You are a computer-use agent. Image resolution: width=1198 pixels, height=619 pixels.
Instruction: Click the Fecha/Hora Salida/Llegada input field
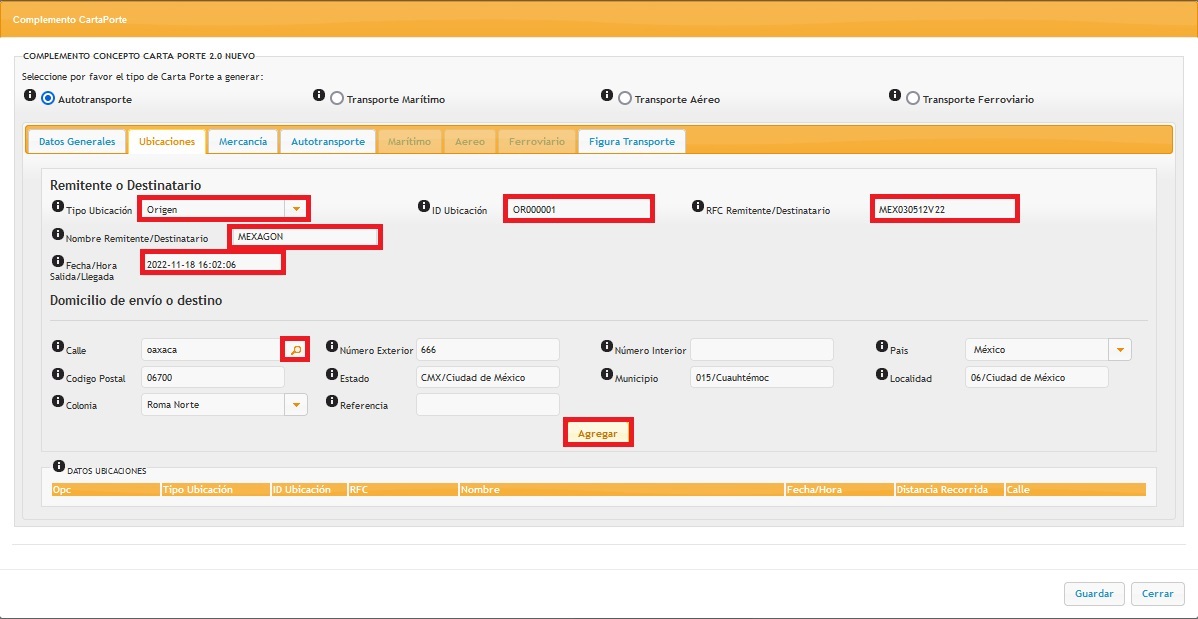point(212,262)
